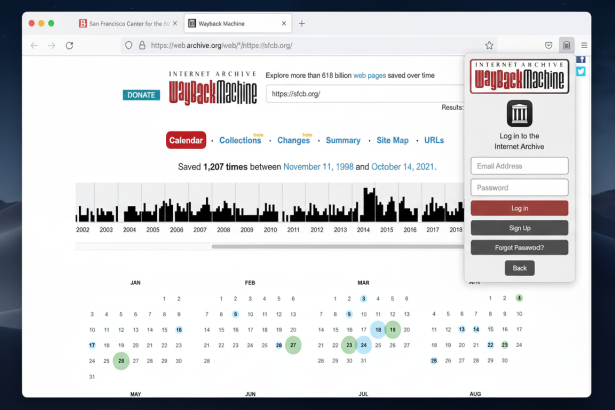
Task: Open the Firefox hamburger menu
Action: coord(585,45)
